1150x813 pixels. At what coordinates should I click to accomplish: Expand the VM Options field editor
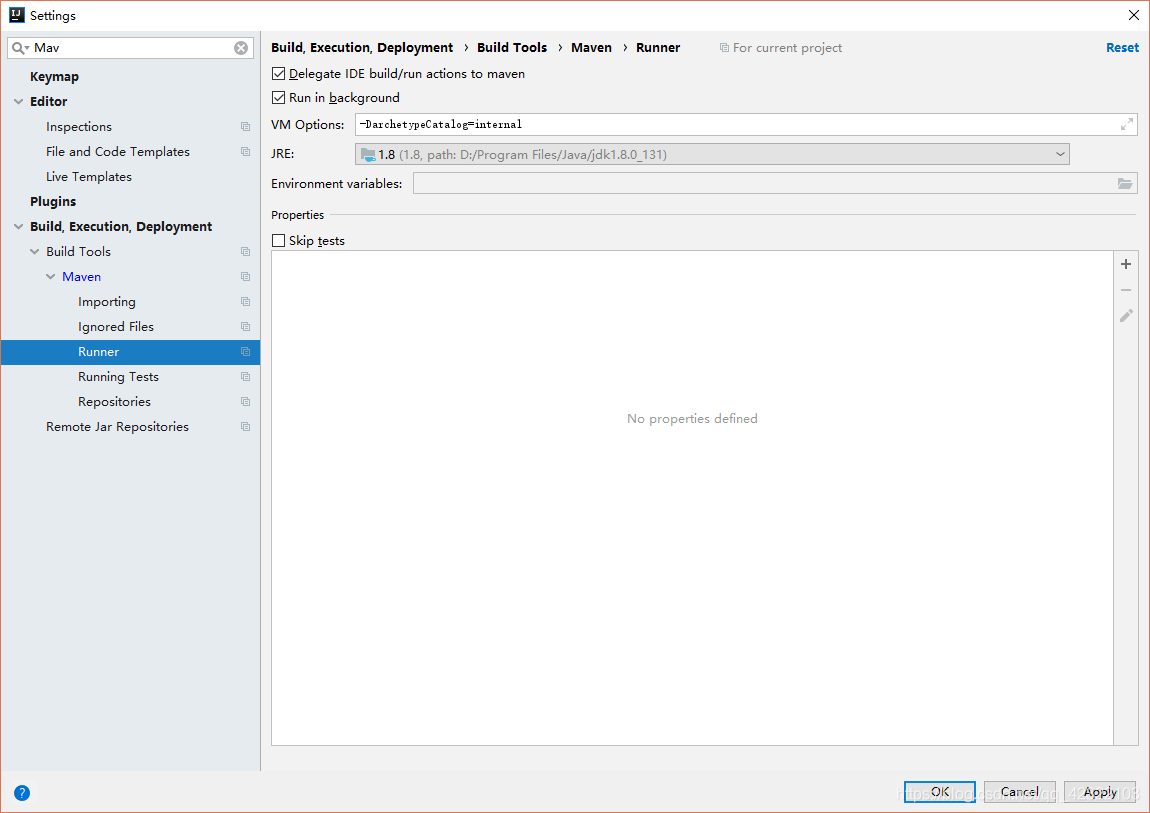1127,125
